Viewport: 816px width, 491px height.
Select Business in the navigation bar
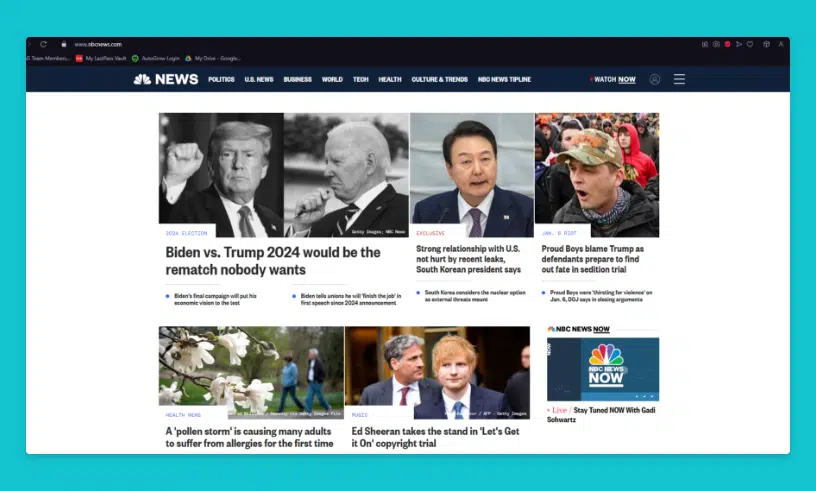[x=297, y=79]
